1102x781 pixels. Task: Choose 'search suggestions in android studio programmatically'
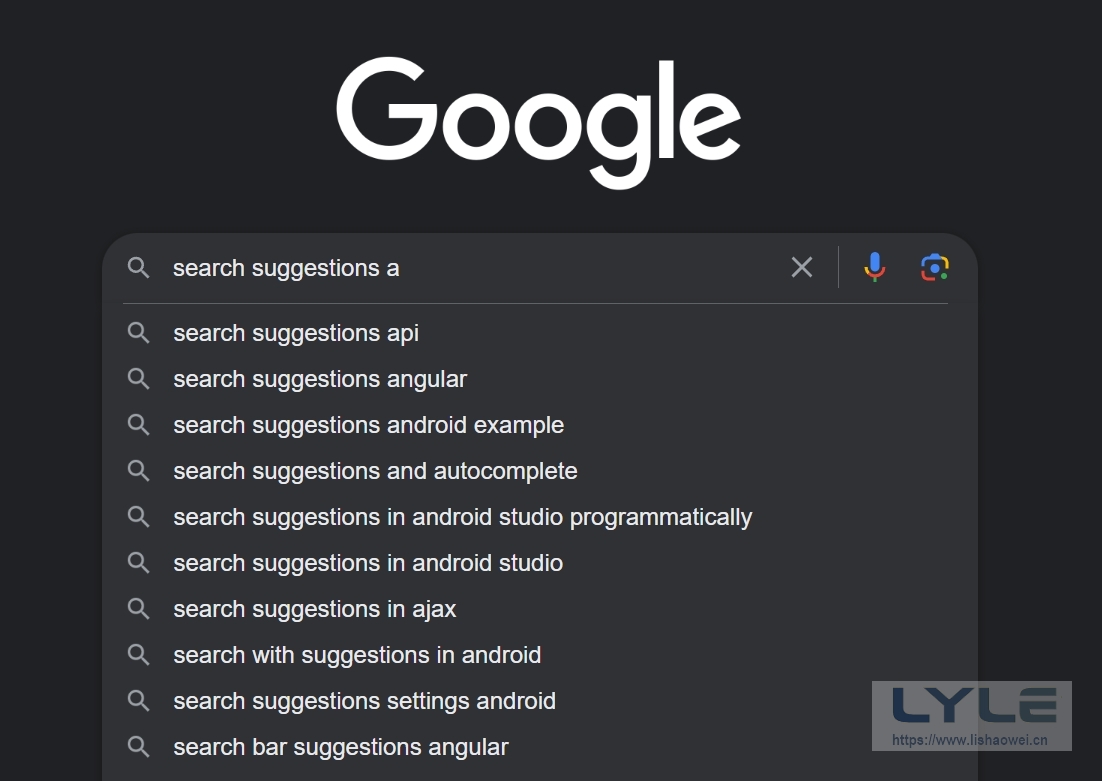[540, 517]
